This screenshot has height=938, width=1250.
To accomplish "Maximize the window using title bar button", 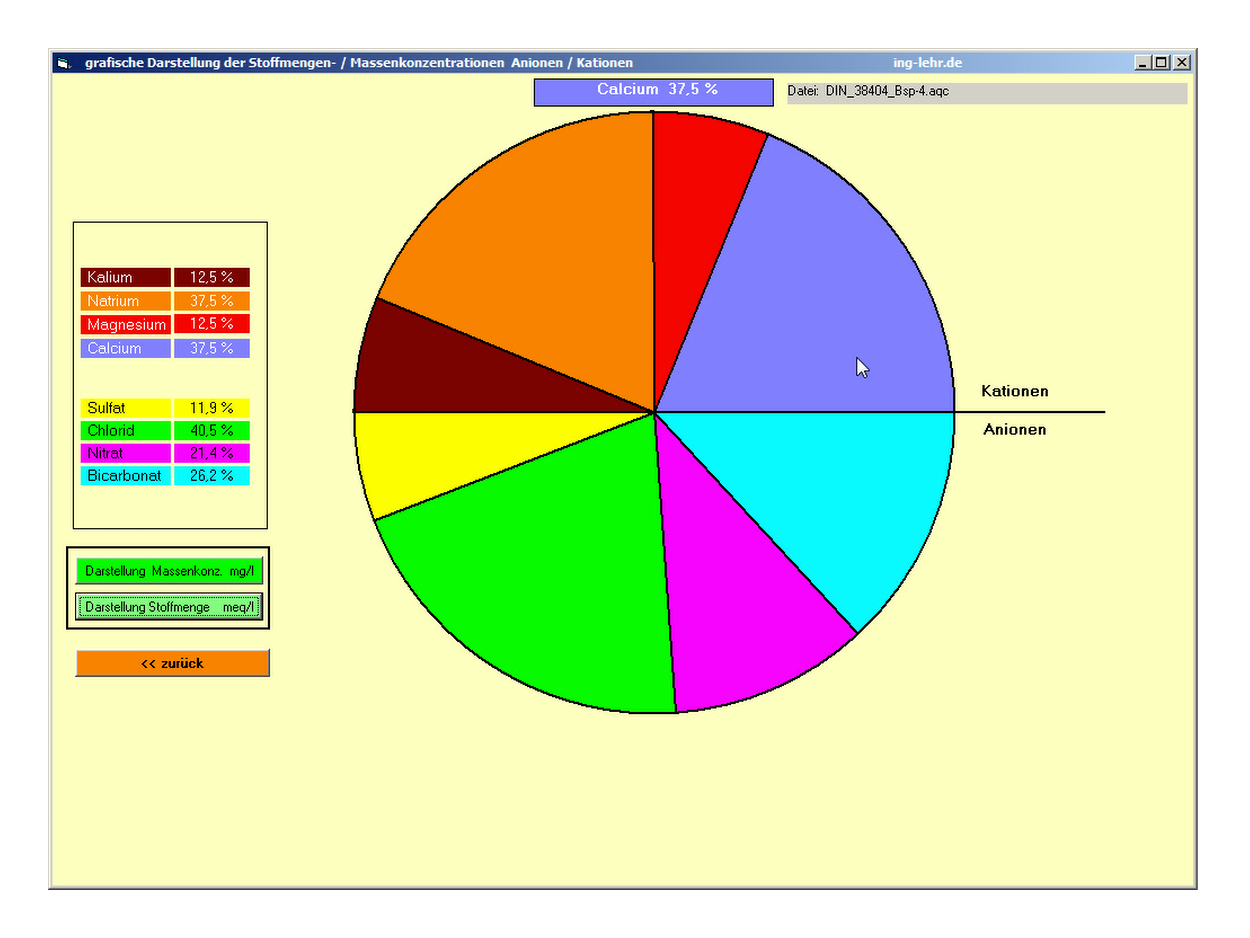I will 1161,63.
